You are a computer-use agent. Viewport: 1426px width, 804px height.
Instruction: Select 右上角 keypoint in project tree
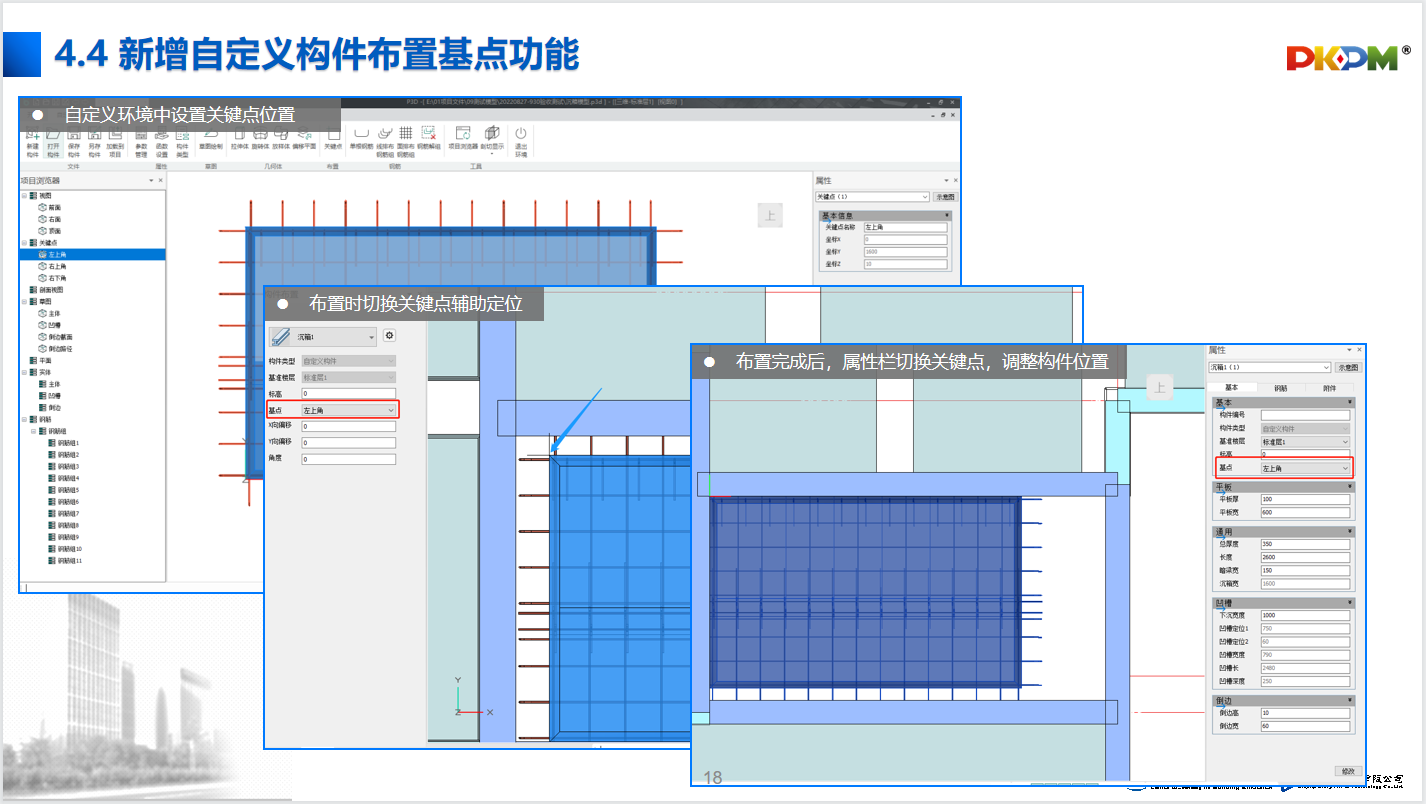point(57,267)
